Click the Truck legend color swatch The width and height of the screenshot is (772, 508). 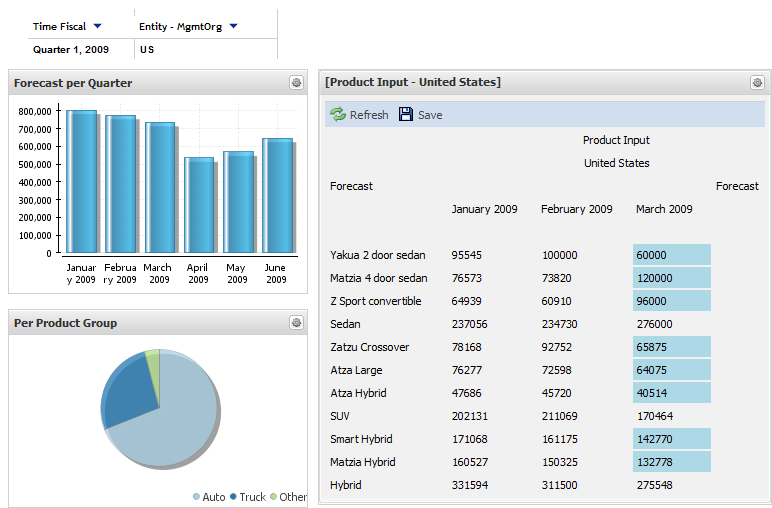pos(233,497)
